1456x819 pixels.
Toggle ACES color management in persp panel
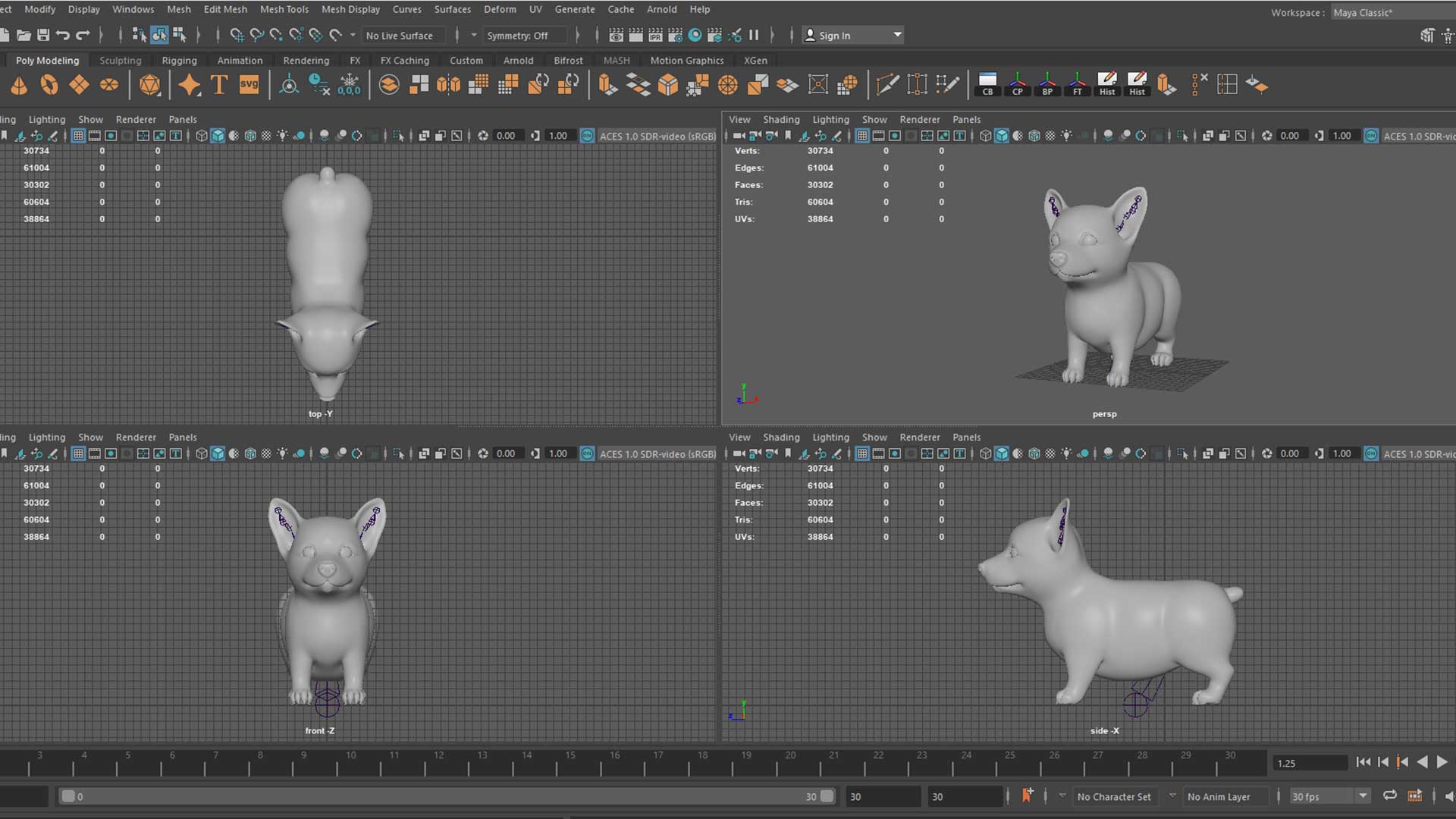pyautogui.click(x=1371, y=136)
